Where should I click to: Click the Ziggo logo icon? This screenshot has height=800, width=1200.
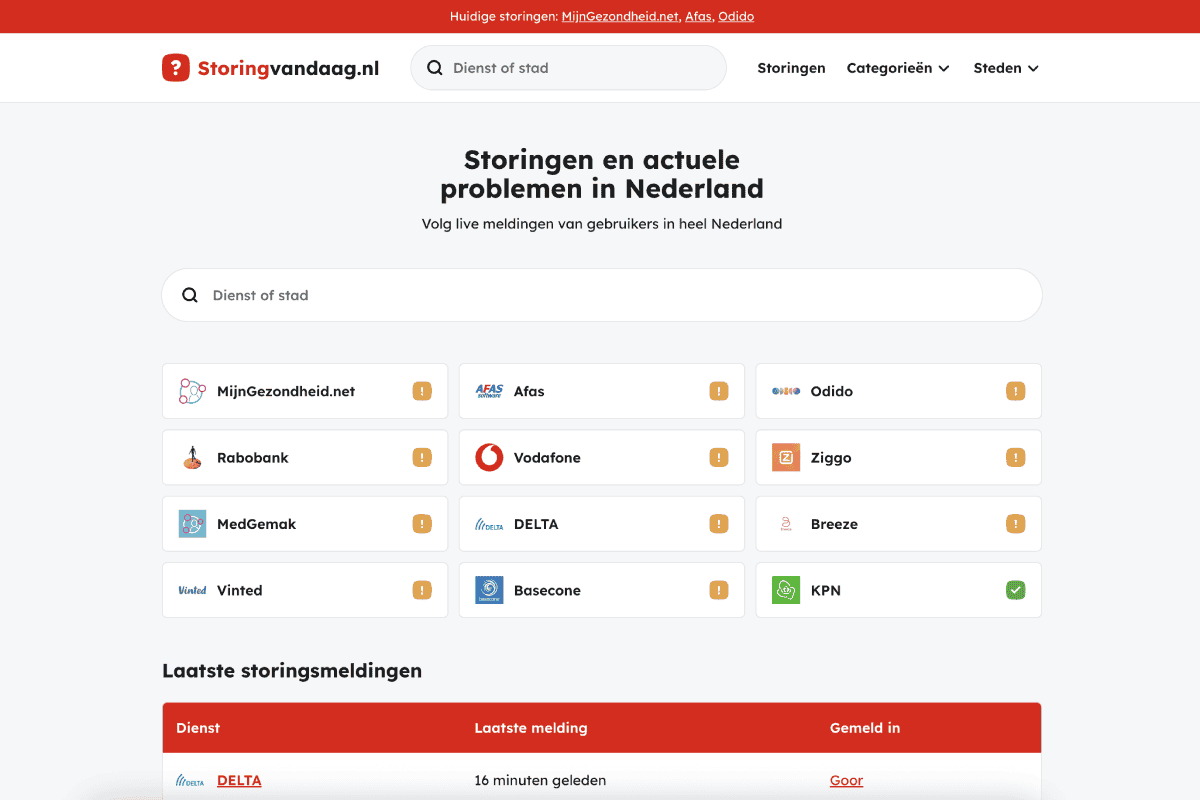pos(786,458)
